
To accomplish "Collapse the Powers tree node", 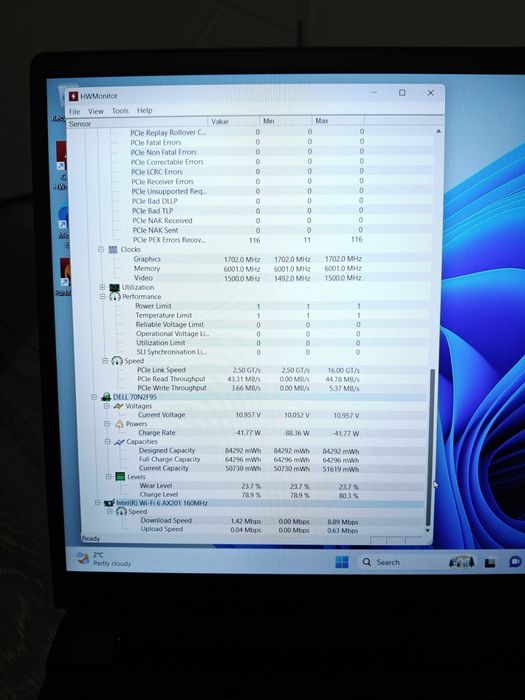I will [107, 424].
